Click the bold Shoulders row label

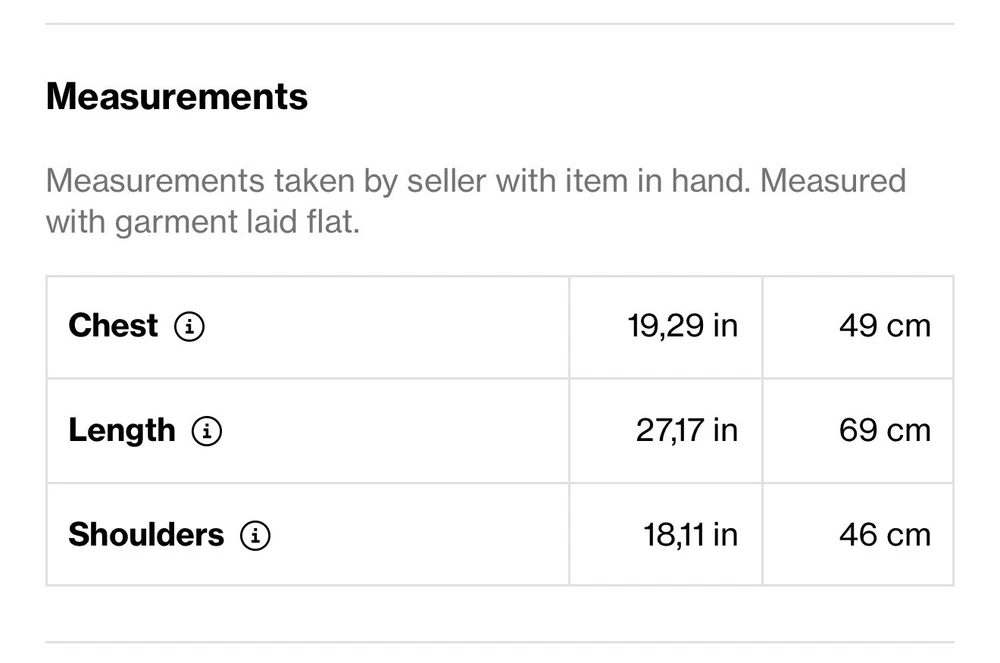click(x=146, y=535)
